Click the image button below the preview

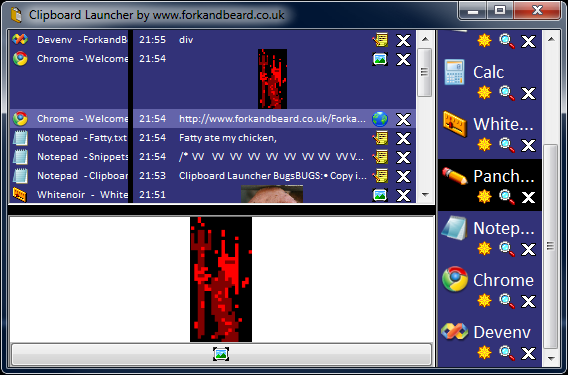221,354
